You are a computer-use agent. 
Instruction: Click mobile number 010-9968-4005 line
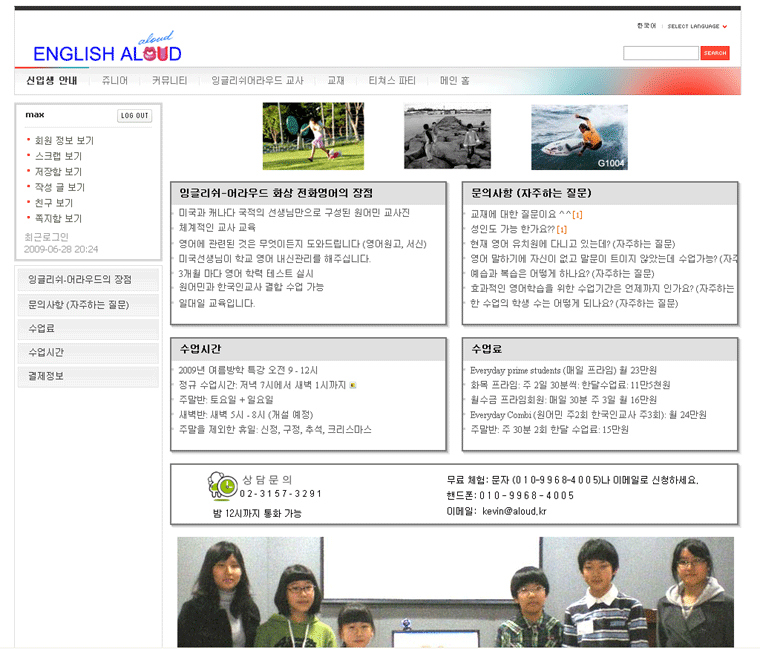click(510, 496)
